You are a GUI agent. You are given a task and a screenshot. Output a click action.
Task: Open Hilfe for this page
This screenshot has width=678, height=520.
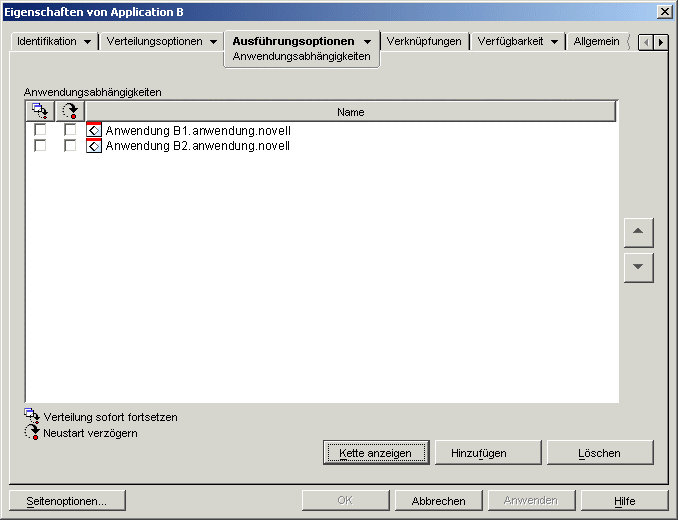[624, 501]
